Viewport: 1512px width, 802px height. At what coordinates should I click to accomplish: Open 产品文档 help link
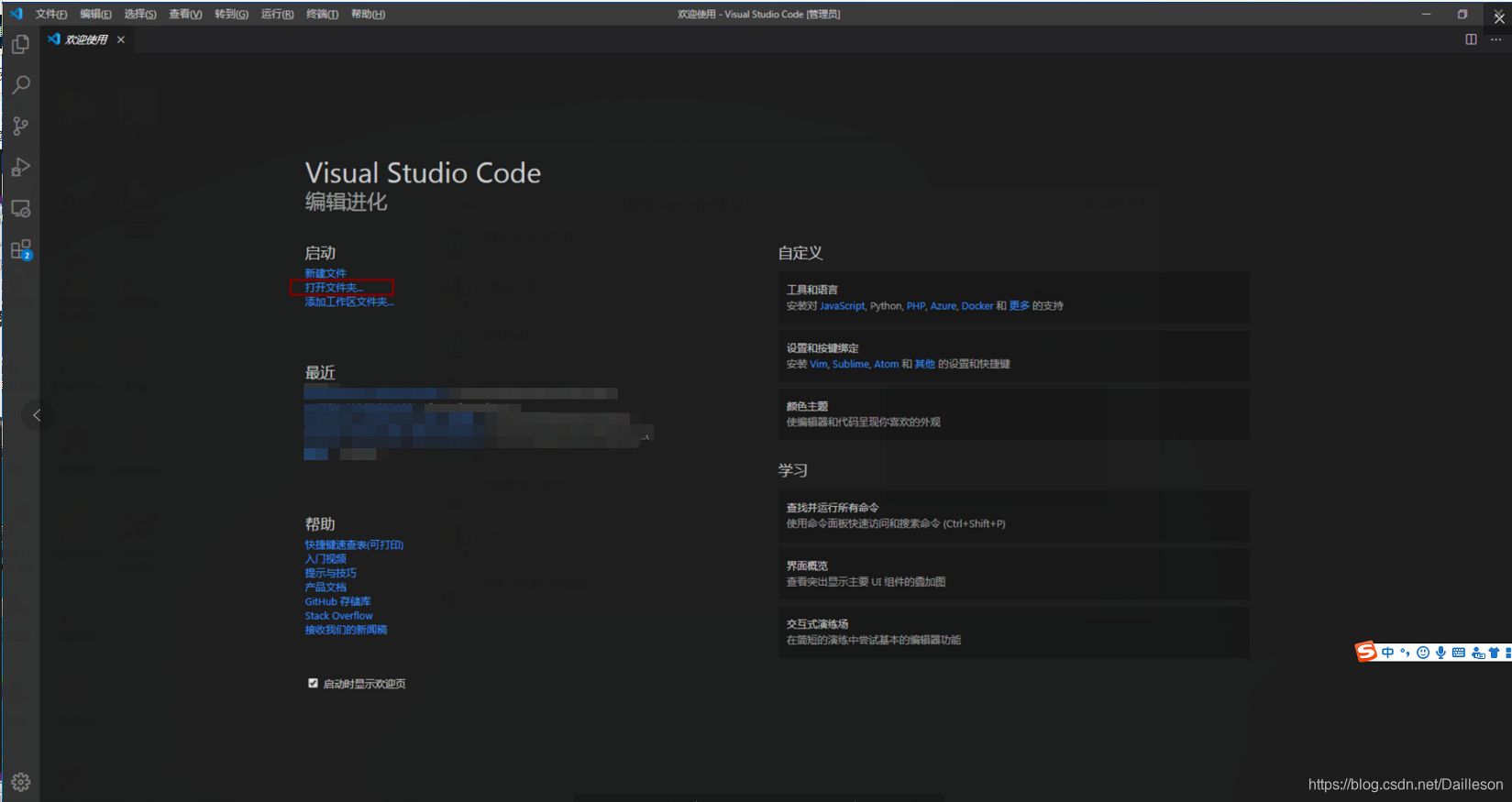pos(326,587)
